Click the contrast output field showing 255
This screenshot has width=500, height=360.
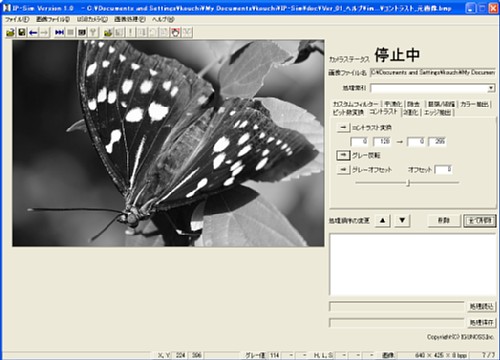(437, 142)
